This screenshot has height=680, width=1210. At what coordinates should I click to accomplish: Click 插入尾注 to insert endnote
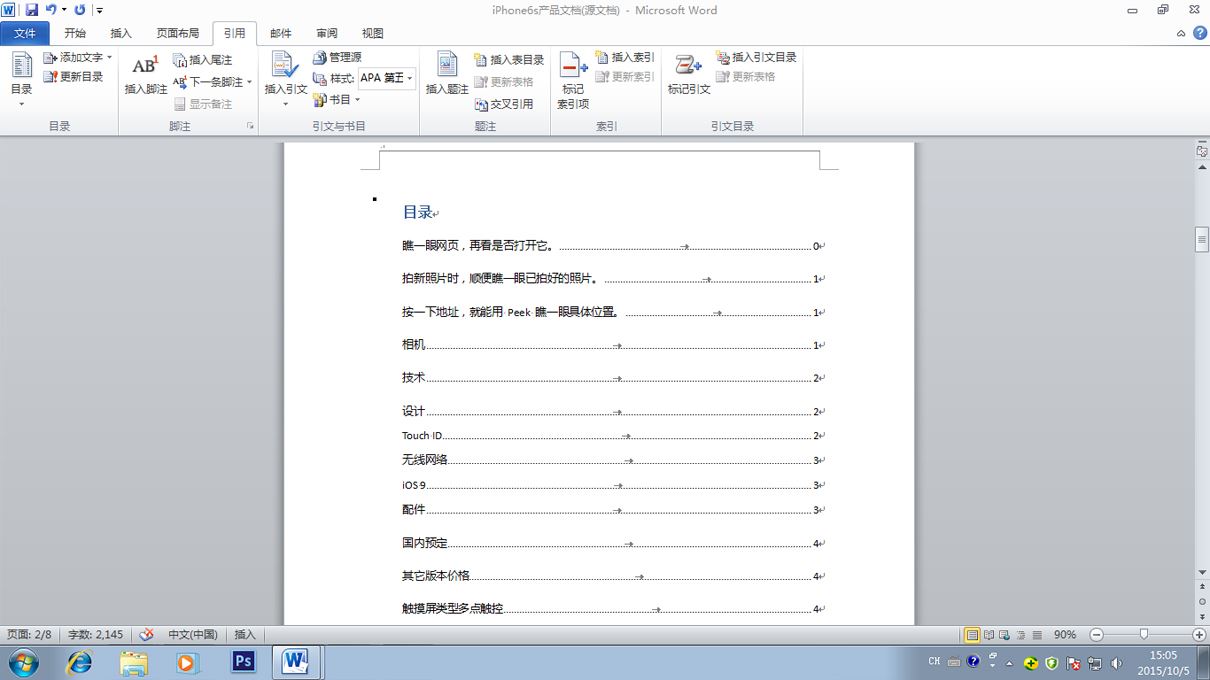point(202,60)
